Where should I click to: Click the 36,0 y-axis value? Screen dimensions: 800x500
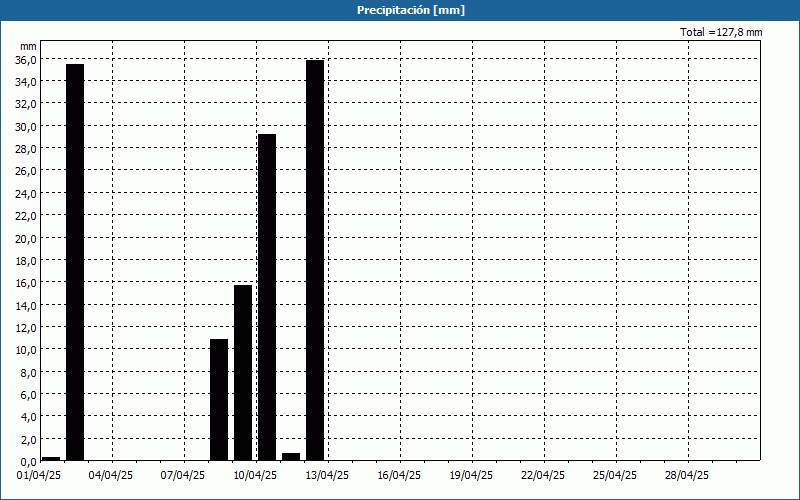[26, 59]
